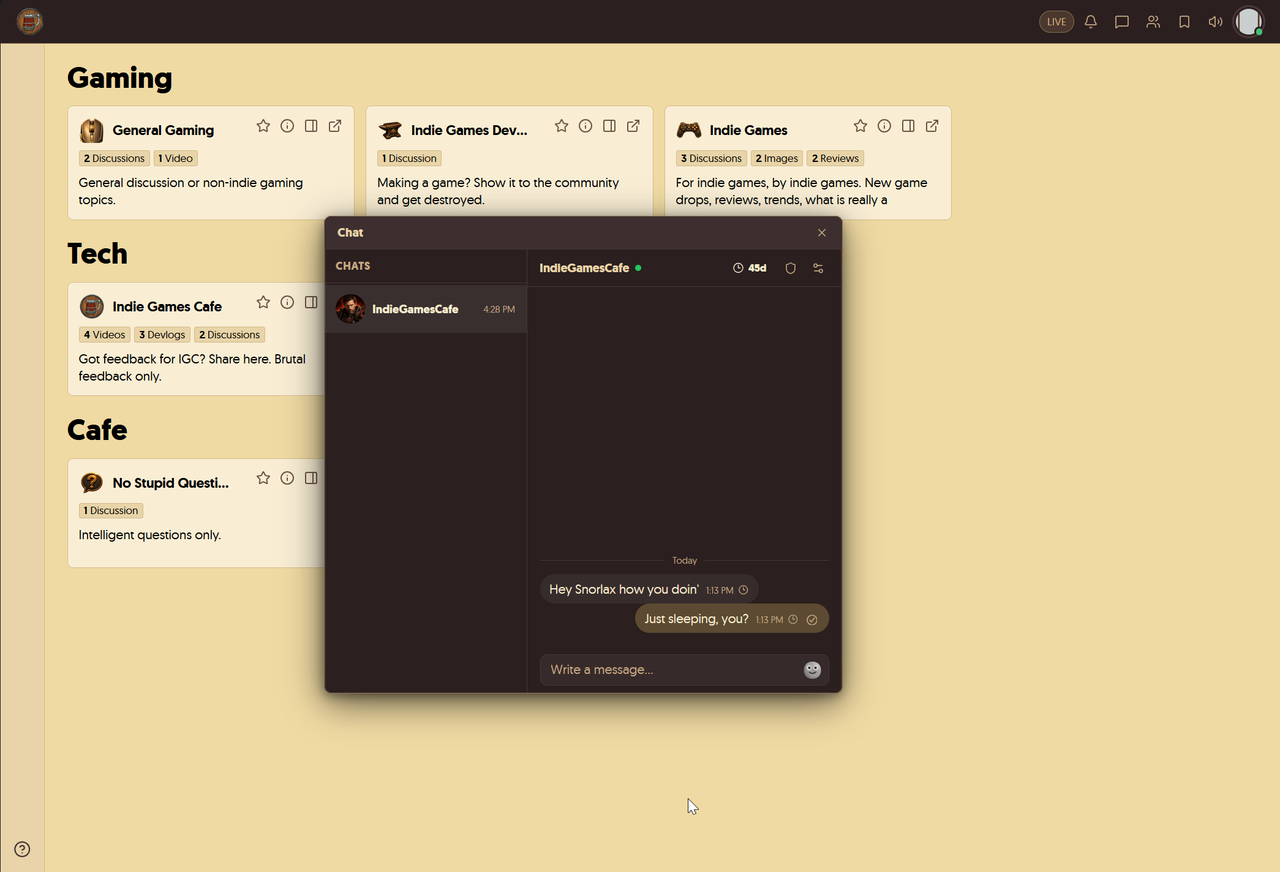Click the help question mark icon

click(x=22, y=849)
